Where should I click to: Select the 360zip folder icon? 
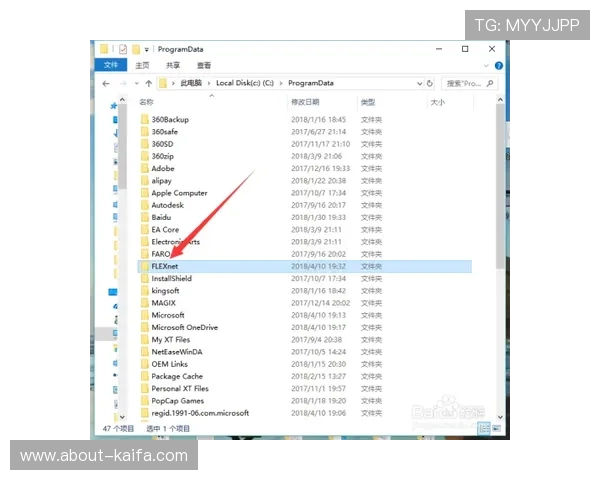point(145,156)
